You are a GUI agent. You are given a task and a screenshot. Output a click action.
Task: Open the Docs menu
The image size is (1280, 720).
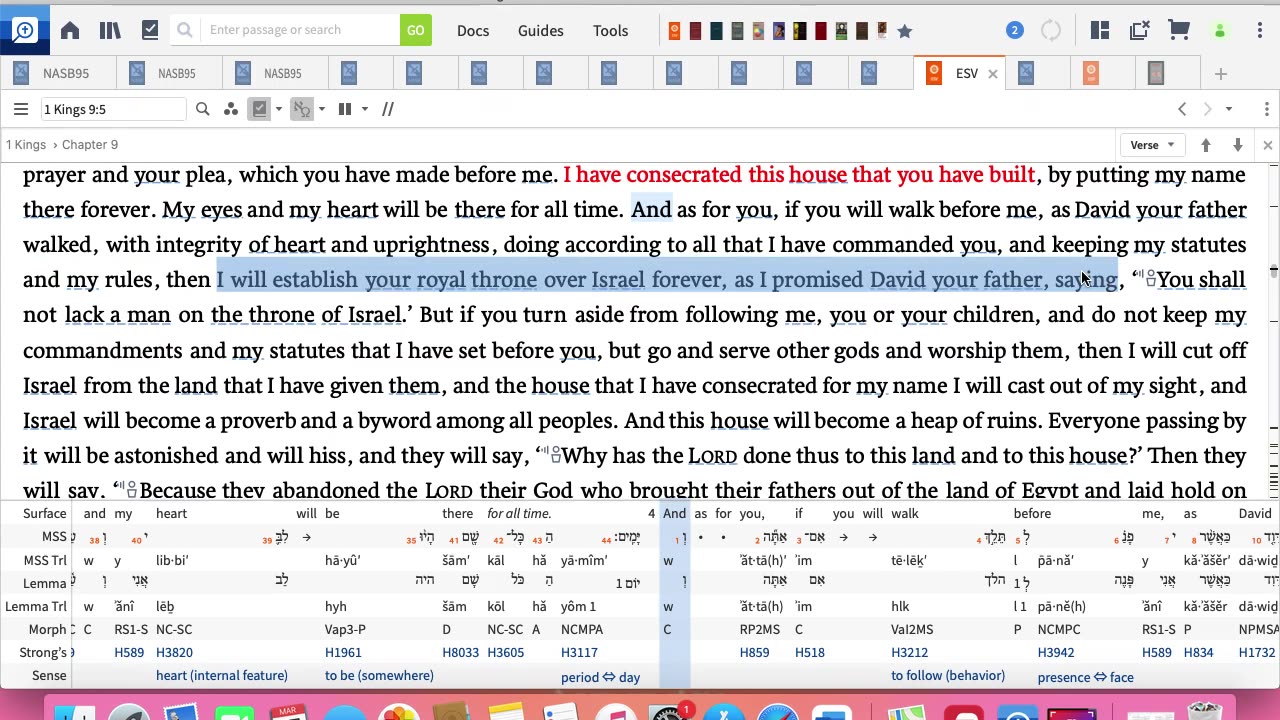[x=473, y=30]
